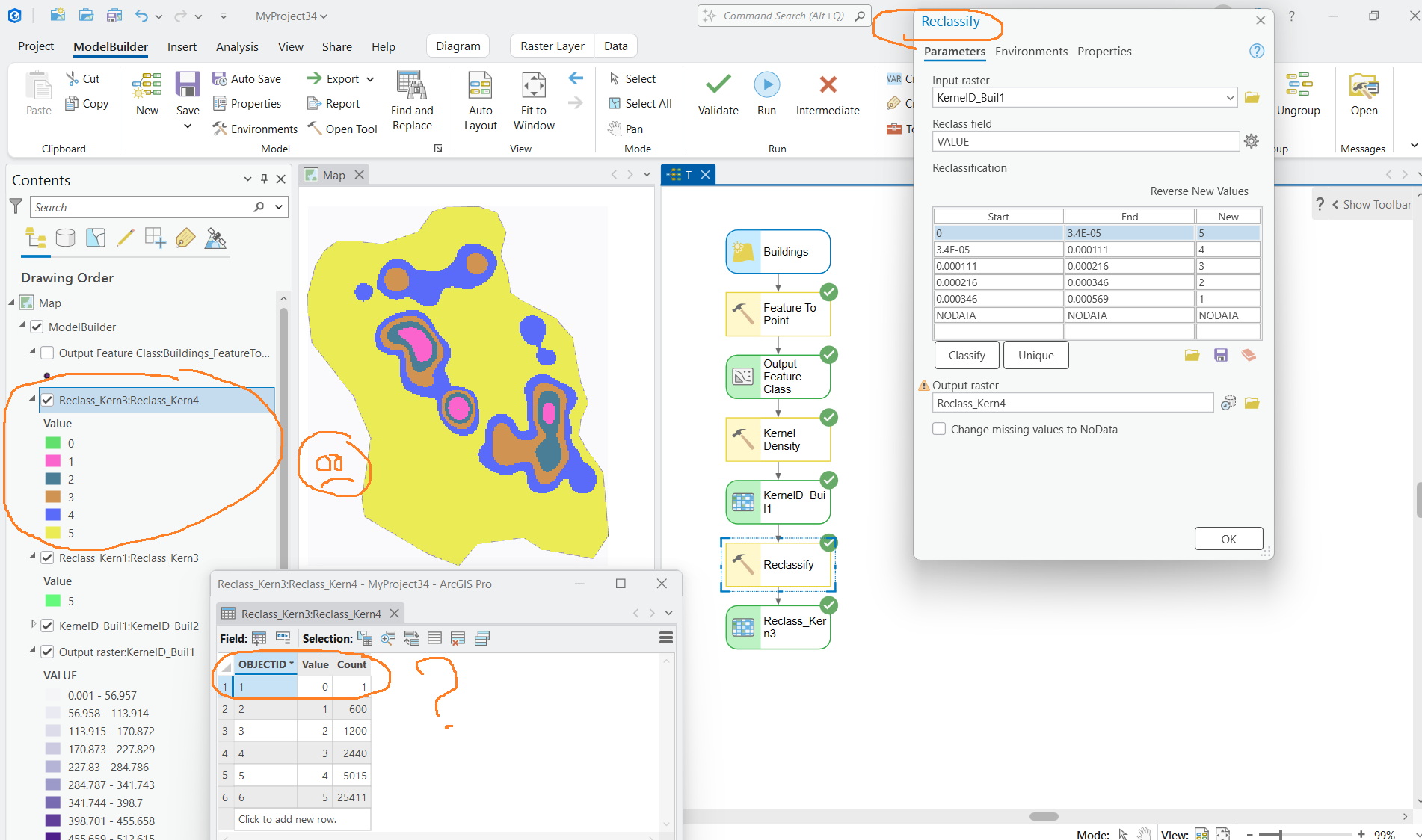
Task: Open Find and Replace tool
Action: (412, 101)
